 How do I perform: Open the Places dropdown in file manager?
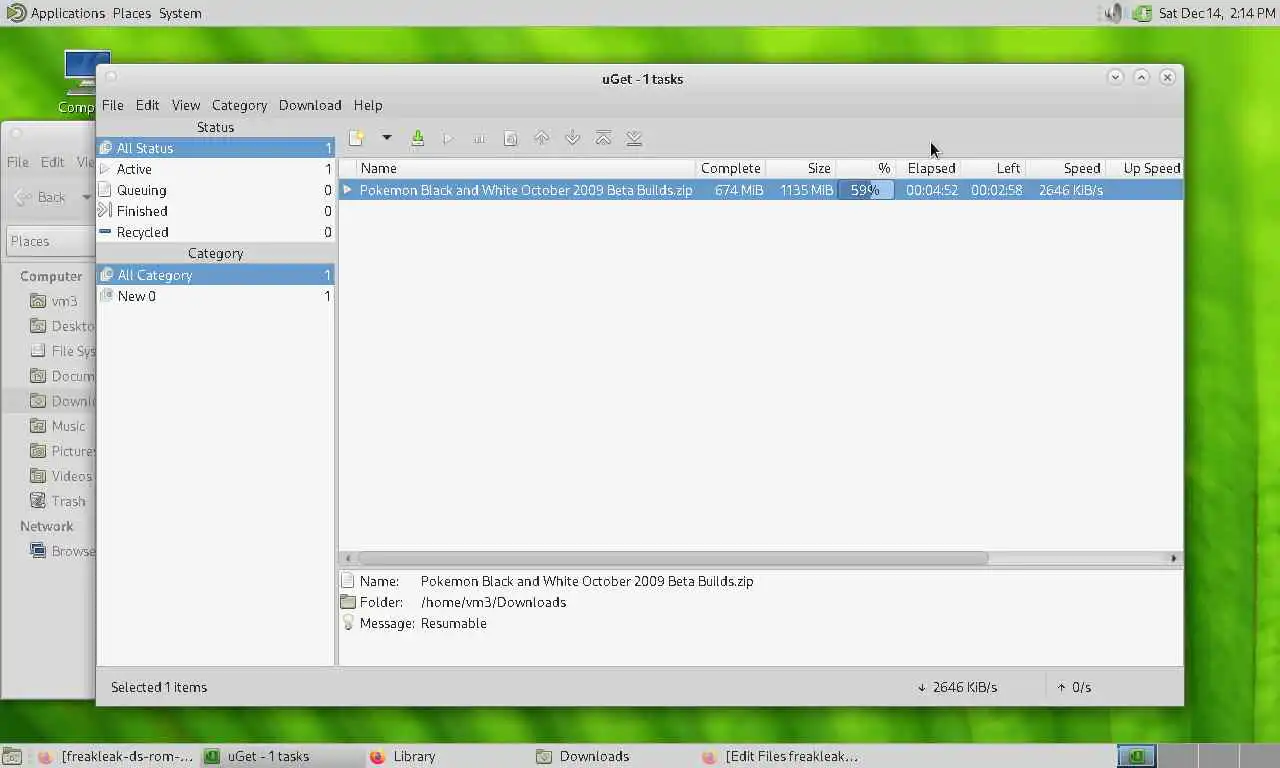[50, 241]
